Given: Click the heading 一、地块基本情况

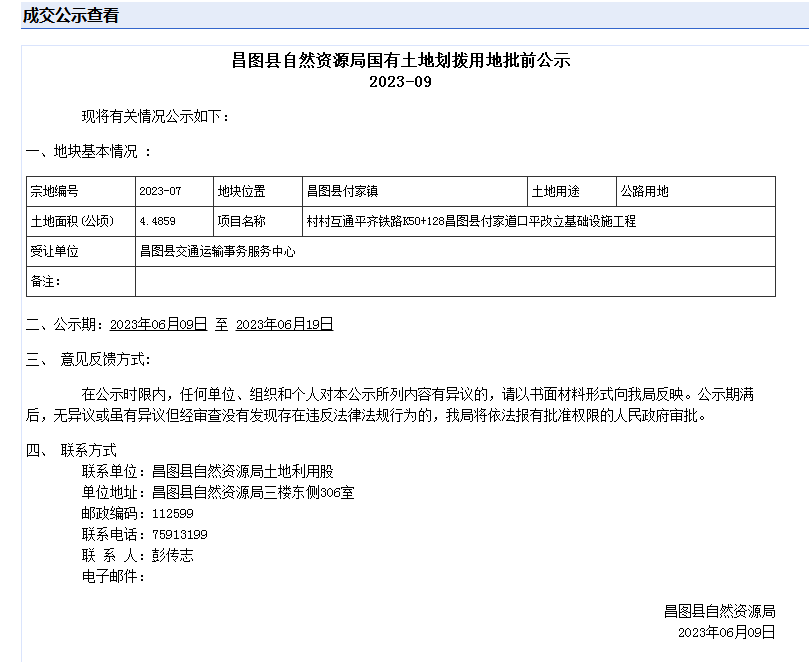Looking at the screenshot, I should [88, 152].
